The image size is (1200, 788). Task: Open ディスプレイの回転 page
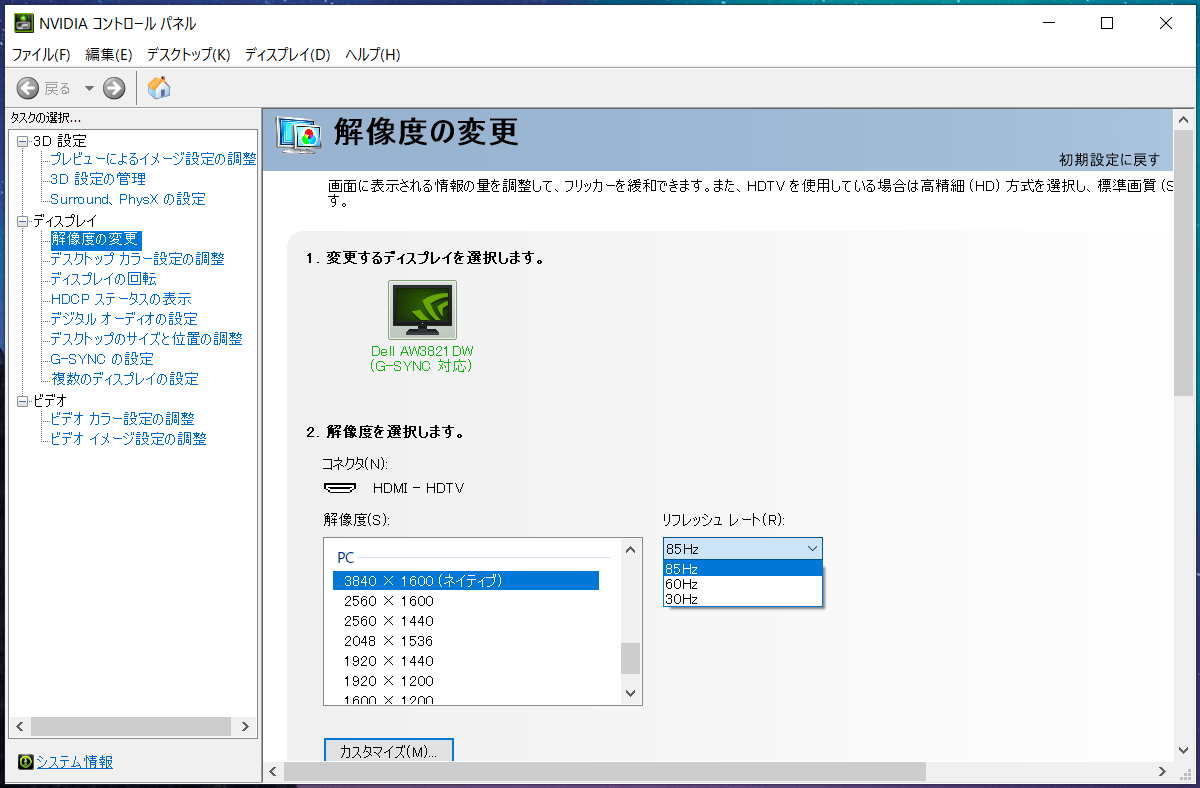point(103,279)
